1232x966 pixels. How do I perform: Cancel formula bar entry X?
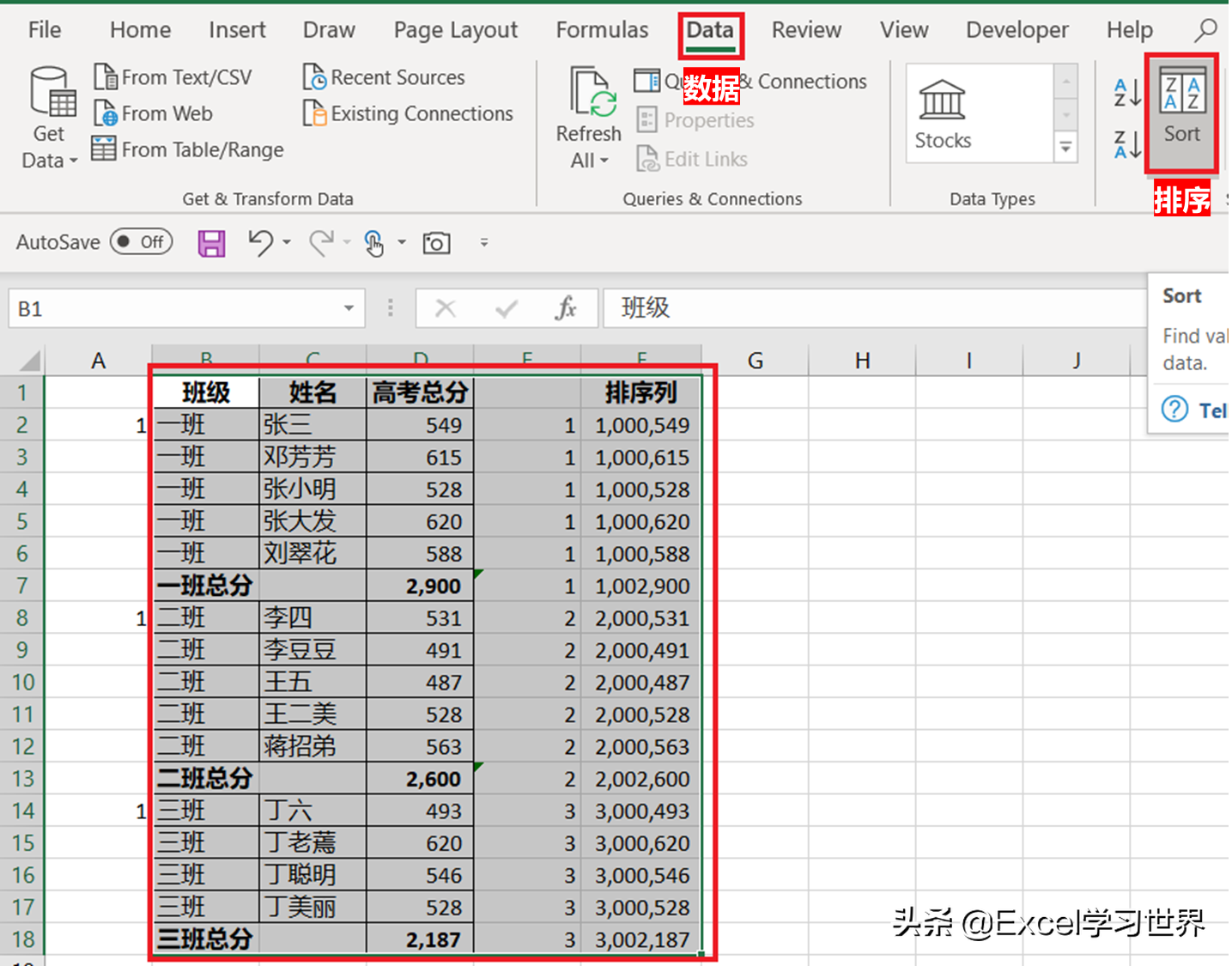[445, 308]
